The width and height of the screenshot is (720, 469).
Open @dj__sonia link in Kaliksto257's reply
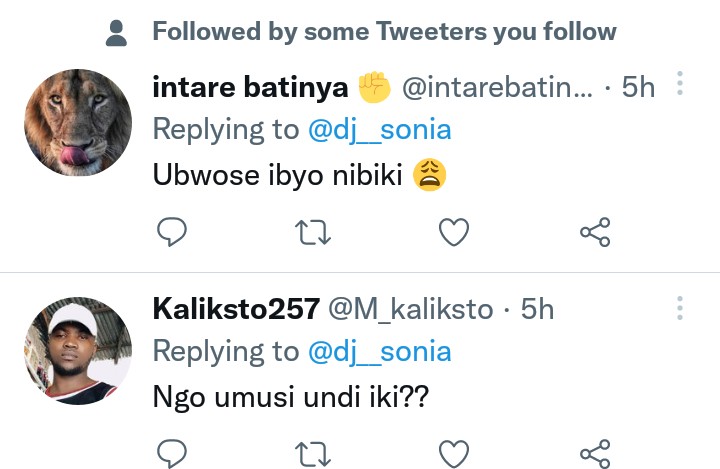point(379,351)
